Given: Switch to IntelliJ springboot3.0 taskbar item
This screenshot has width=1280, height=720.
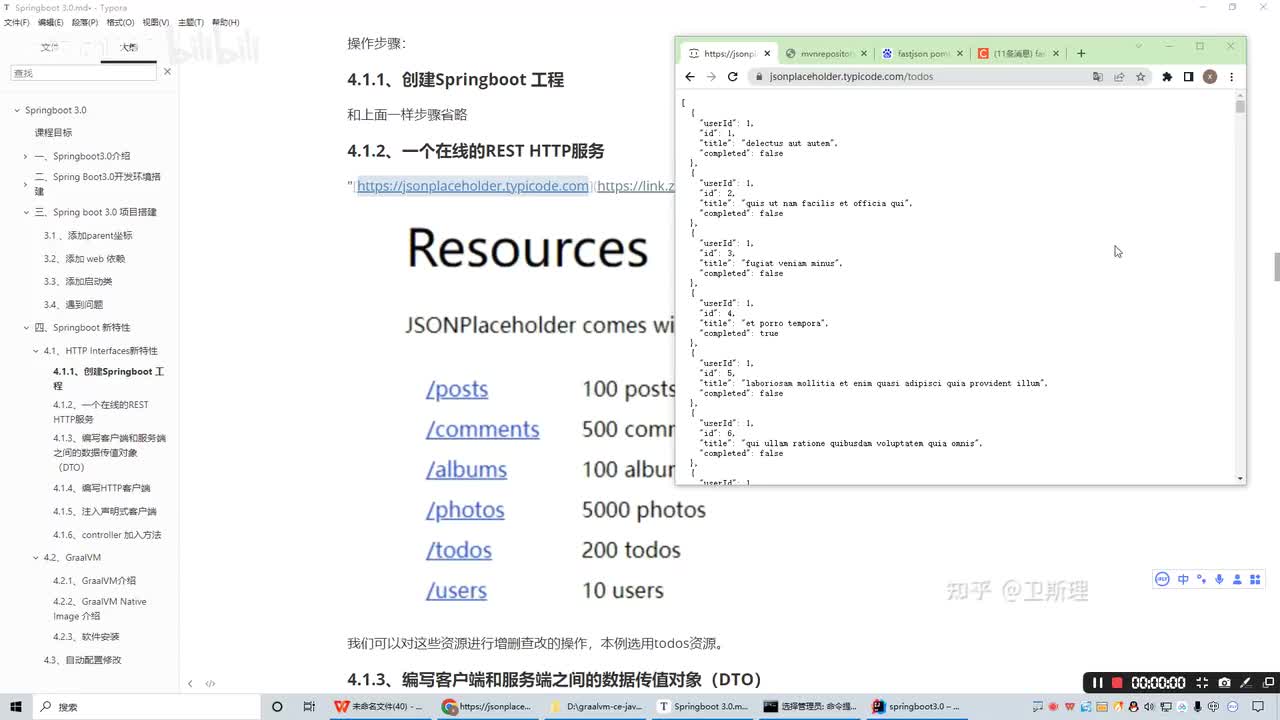Looking at the screenshot, I should 917,707.
